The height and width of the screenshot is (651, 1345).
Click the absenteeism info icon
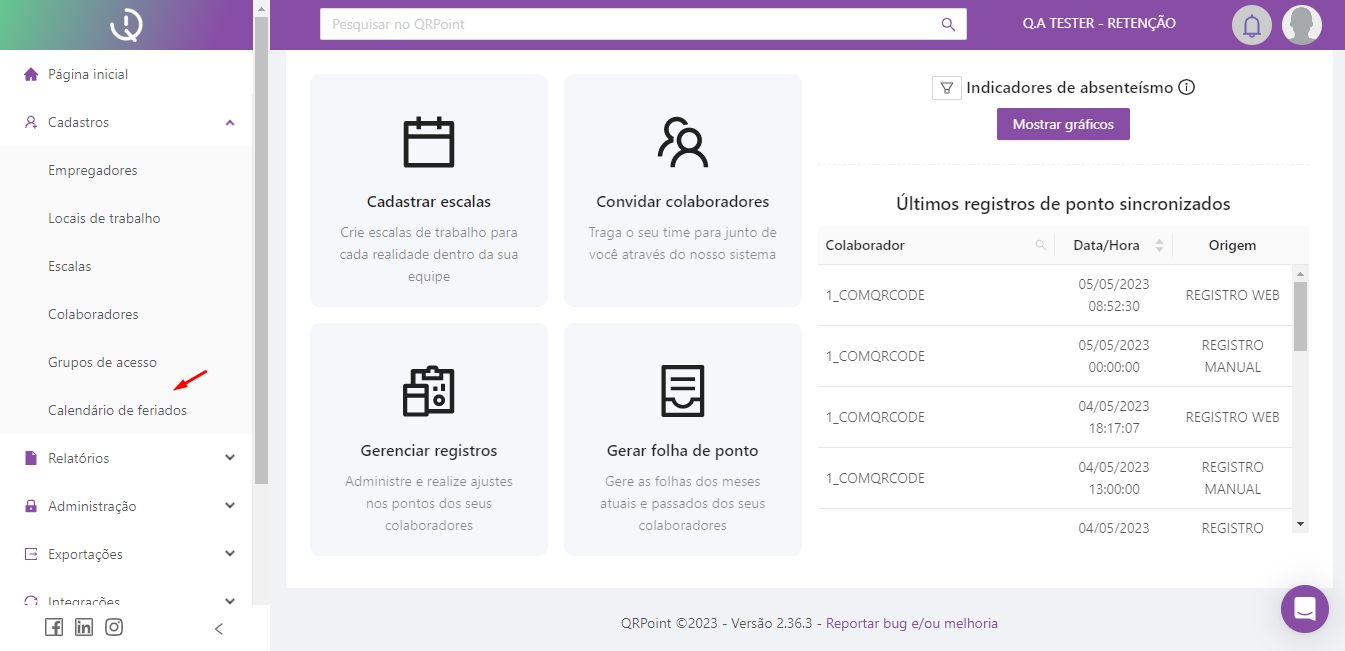point(1187,87)
